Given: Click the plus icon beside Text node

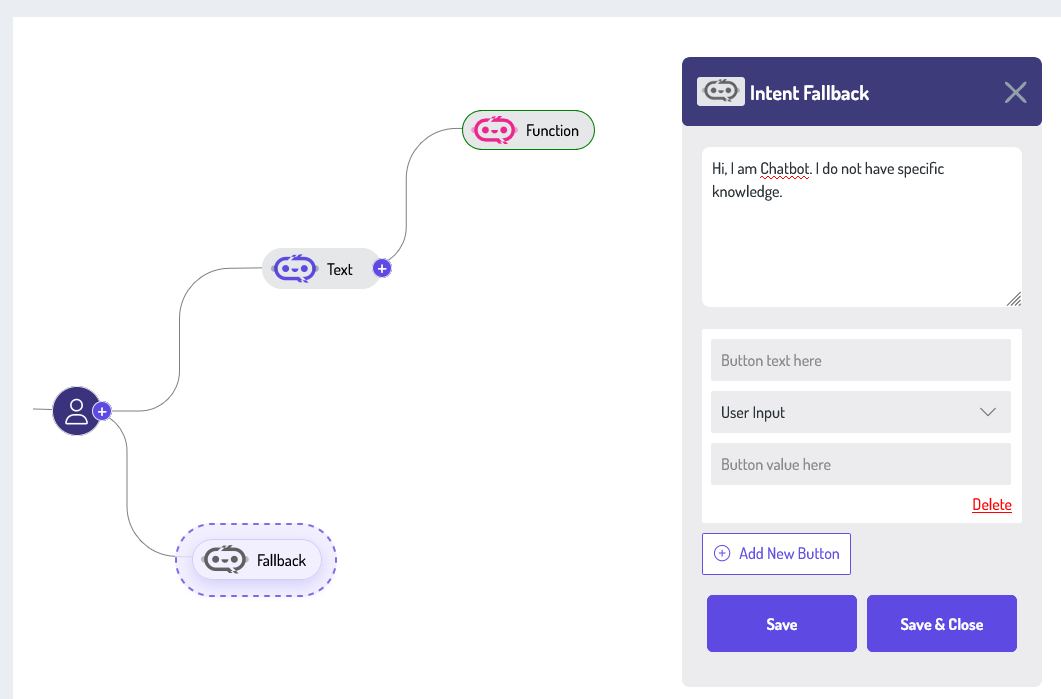Looking at the screenshot, I should [x=382, y=268].
